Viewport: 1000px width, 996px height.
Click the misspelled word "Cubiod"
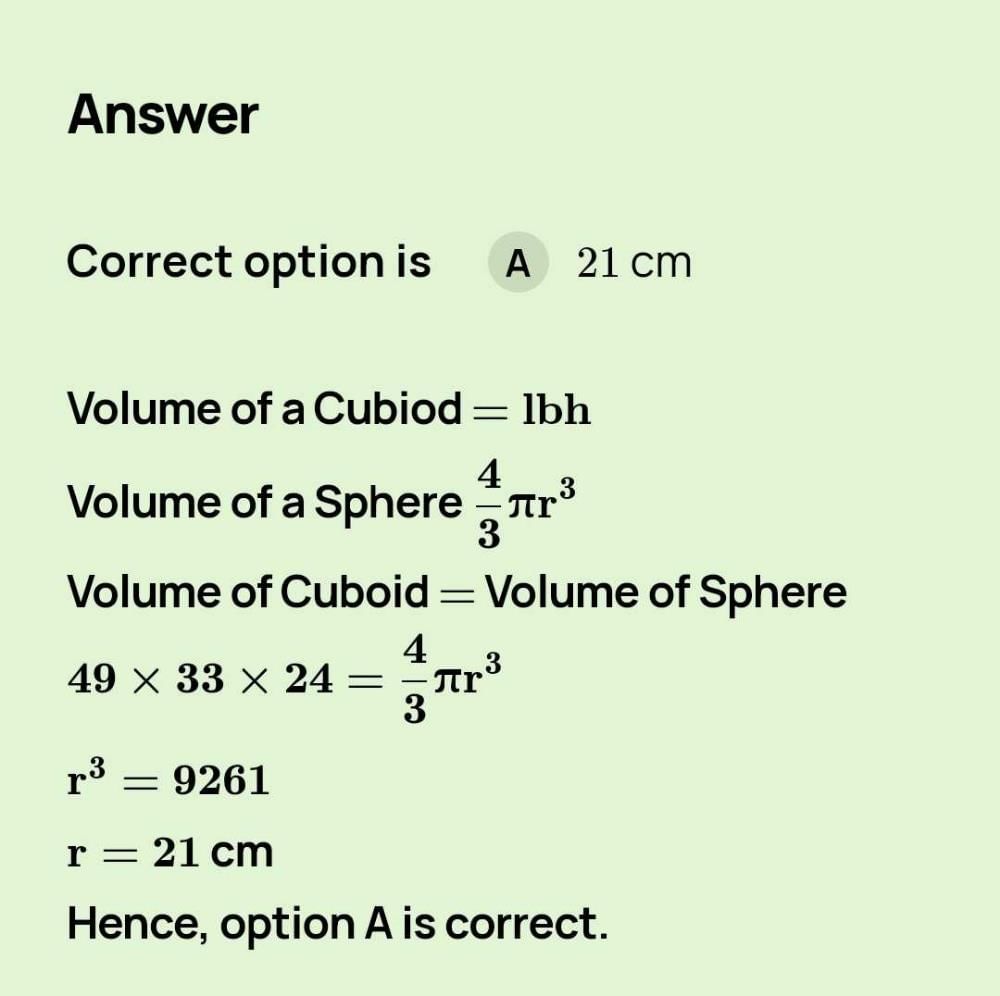click(388, 409)
